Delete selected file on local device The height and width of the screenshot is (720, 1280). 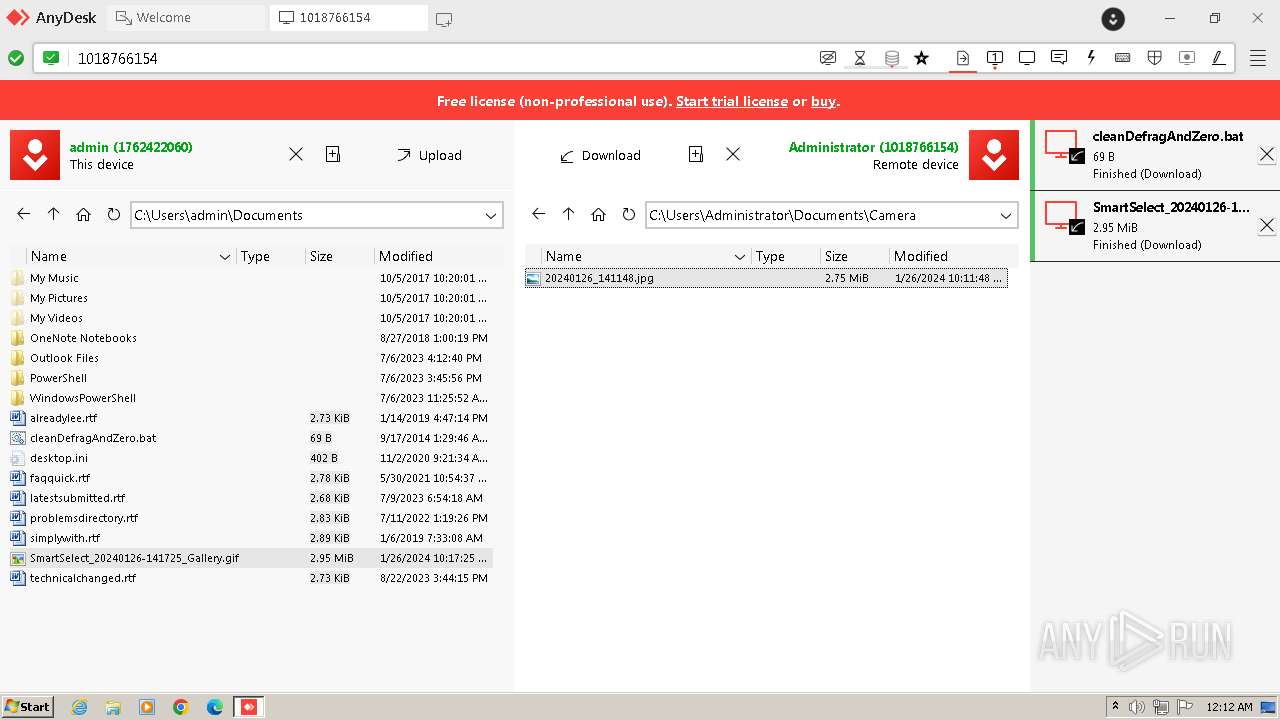point(296,154)
